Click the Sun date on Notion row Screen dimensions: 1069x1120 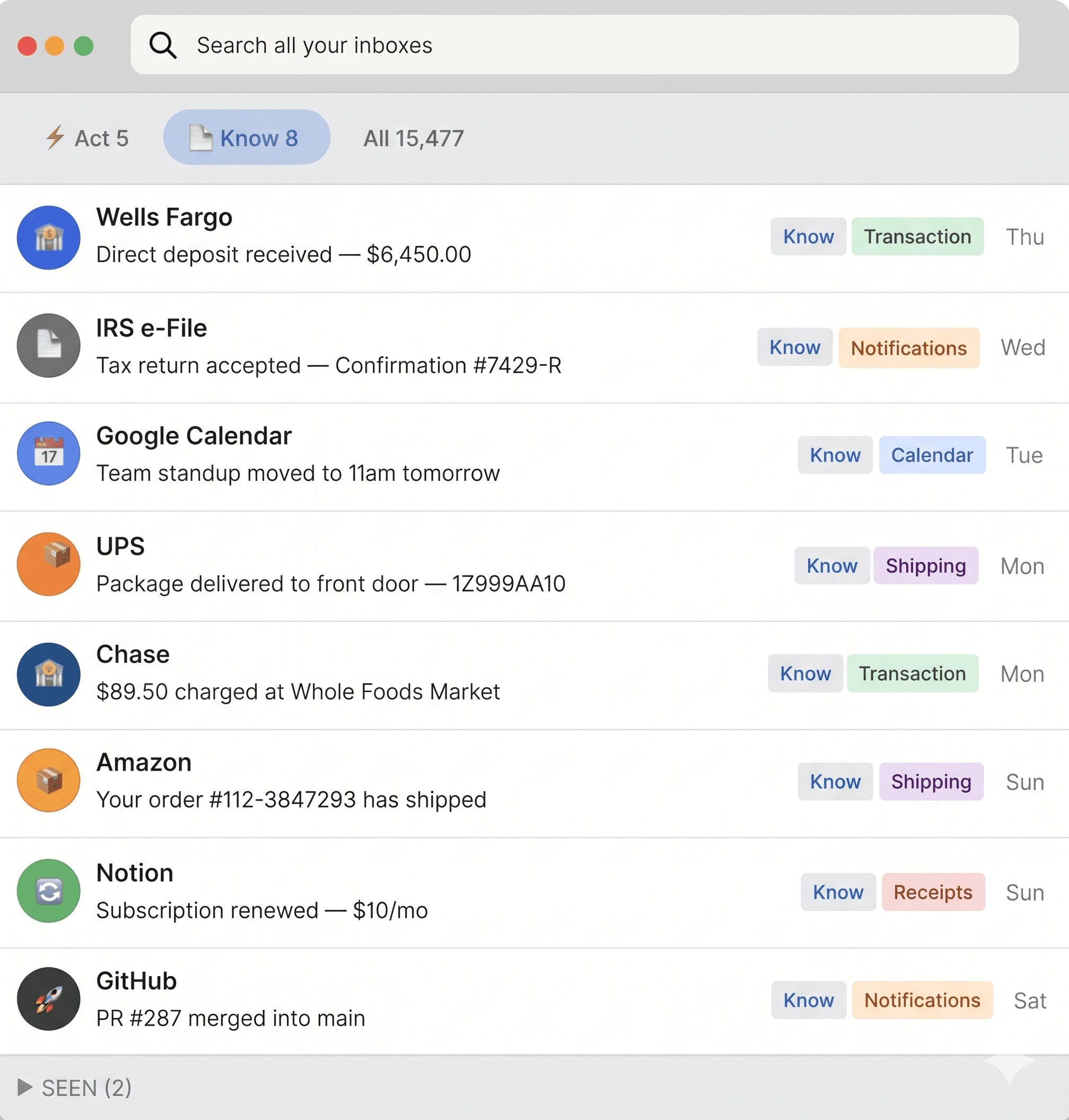pyautogui.click(x=1024, y=892)
